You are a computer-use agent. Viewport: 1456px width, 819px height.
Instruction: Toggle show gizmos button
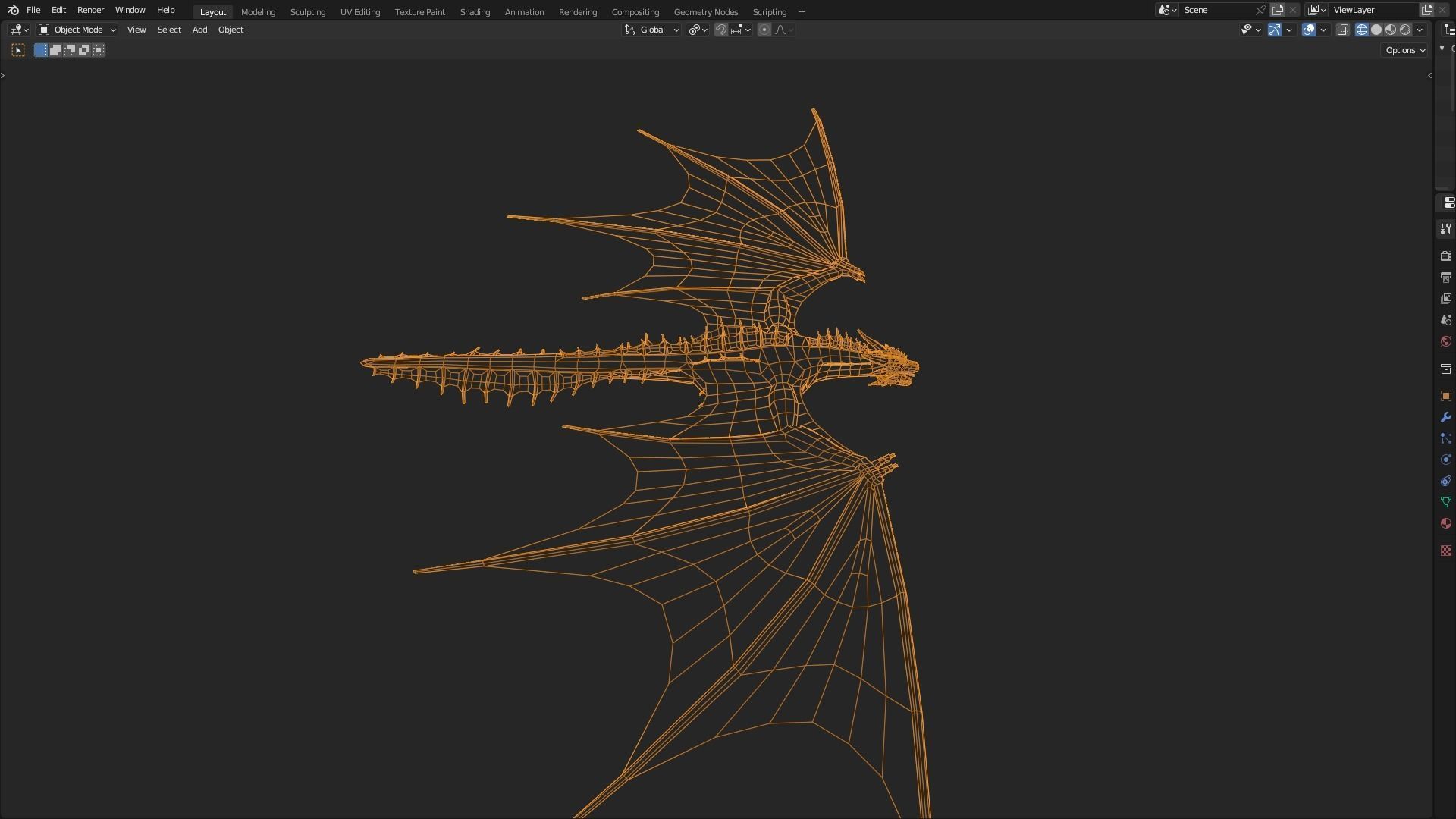point(1275,30)
